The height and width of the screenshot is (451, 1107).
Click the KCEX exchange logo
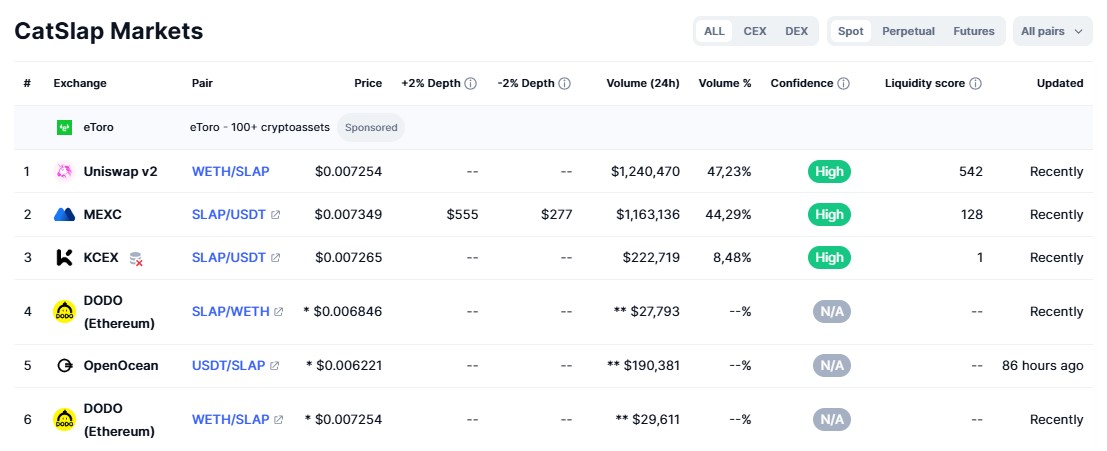tap(64, 258)
